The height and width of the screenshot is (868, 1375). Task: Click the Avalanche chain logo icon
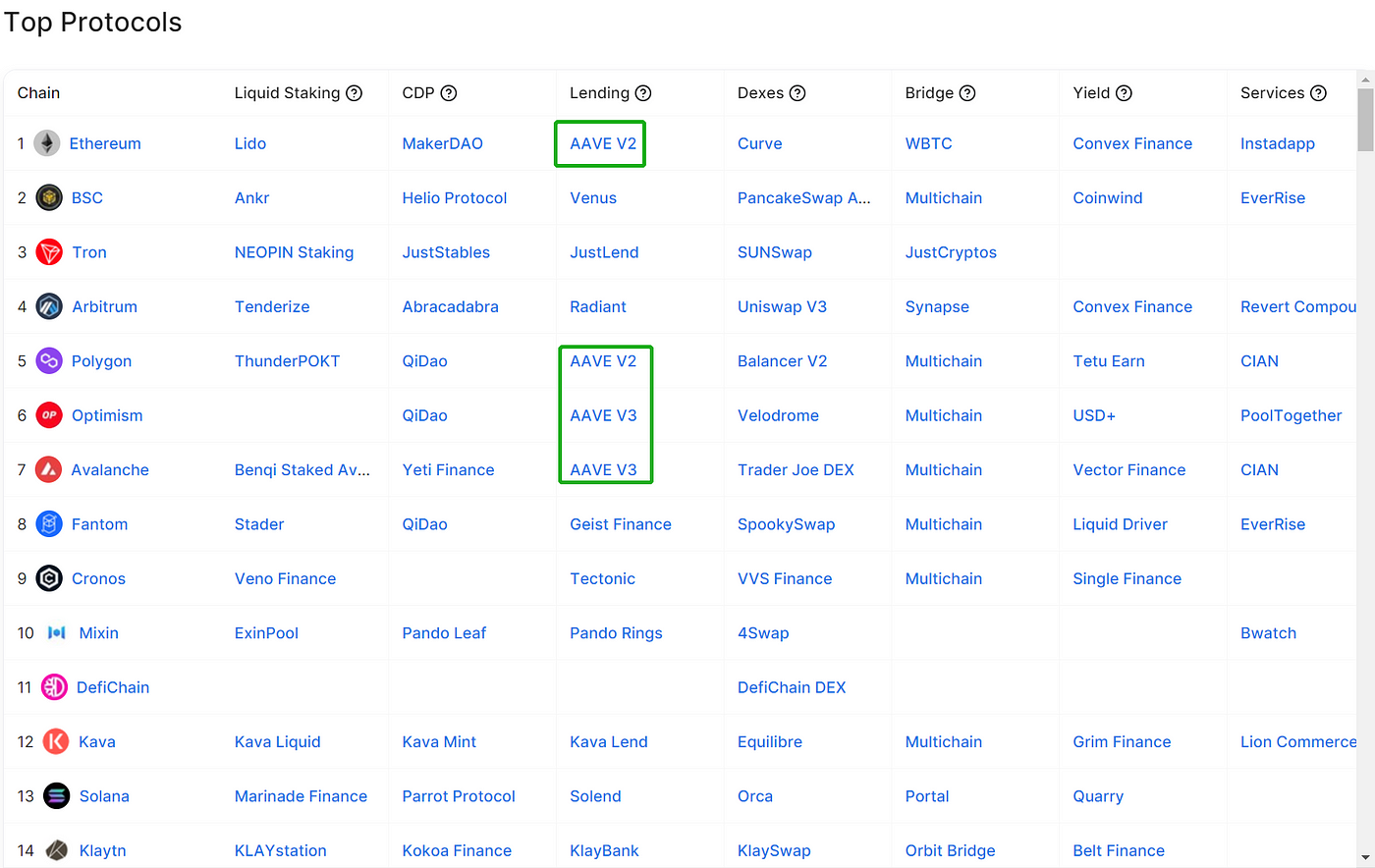(49, 470)
